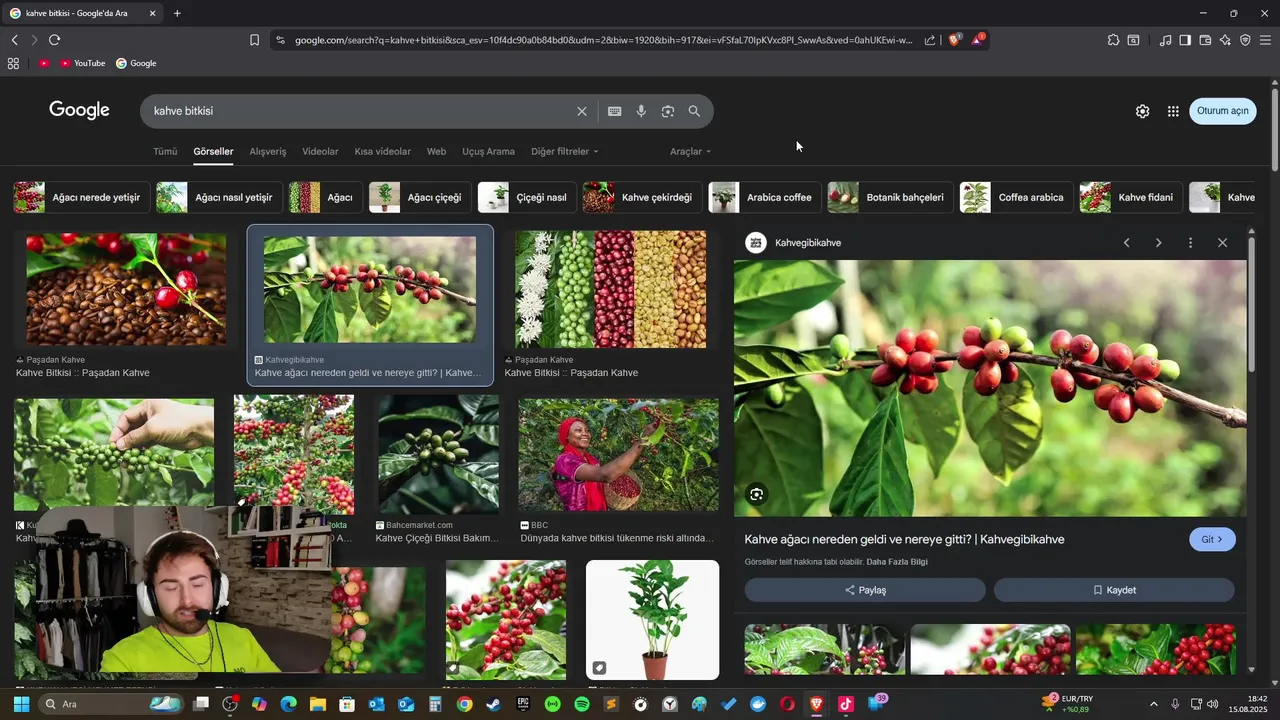This screenshot has height=720, width=1280.
Task: Select the Kahve fidanı suggestion chip
Action: (x=1132, y=197)
